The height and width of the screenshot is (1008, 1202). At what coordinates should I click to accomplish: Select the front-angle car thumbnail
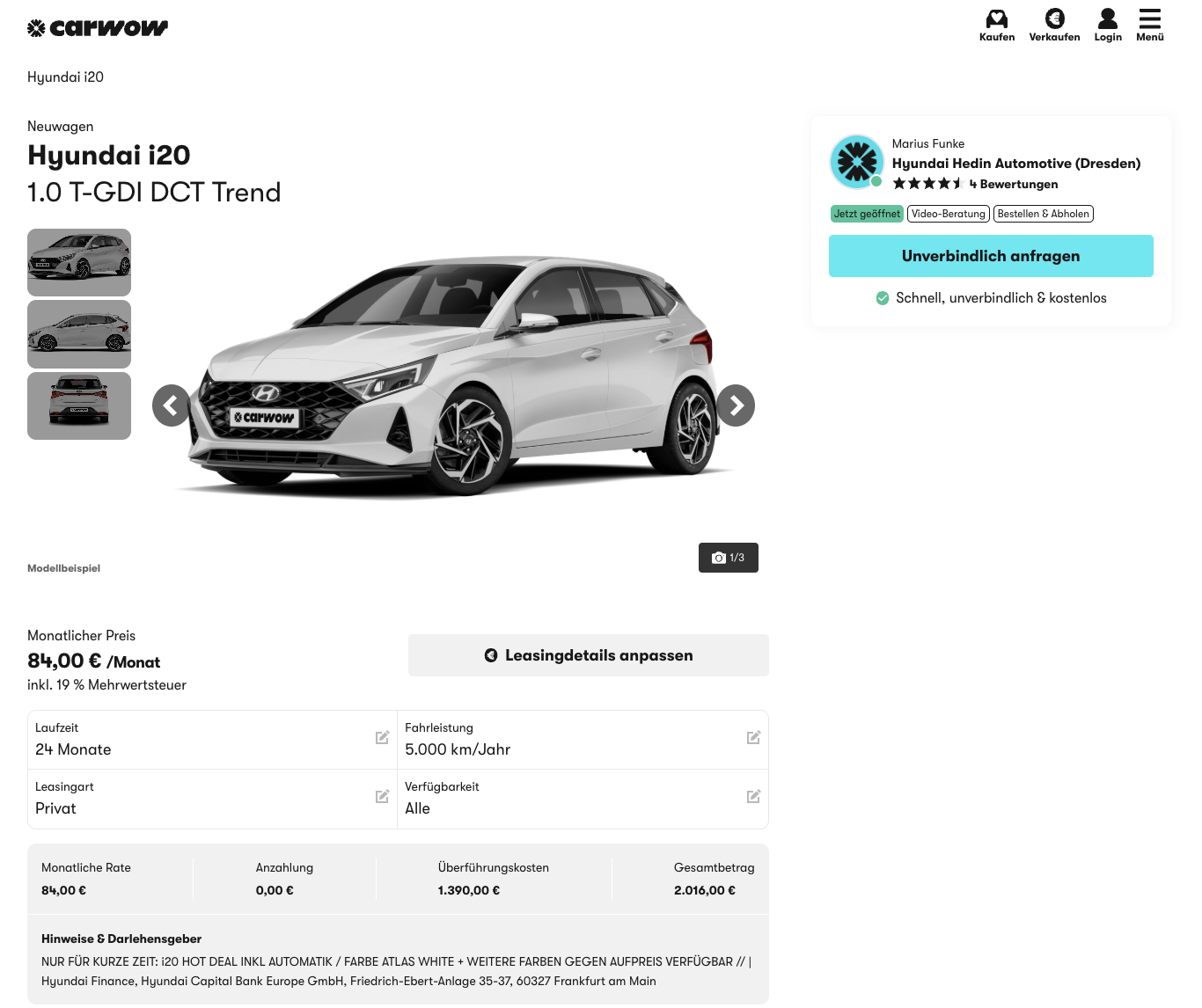pos(79,262)
